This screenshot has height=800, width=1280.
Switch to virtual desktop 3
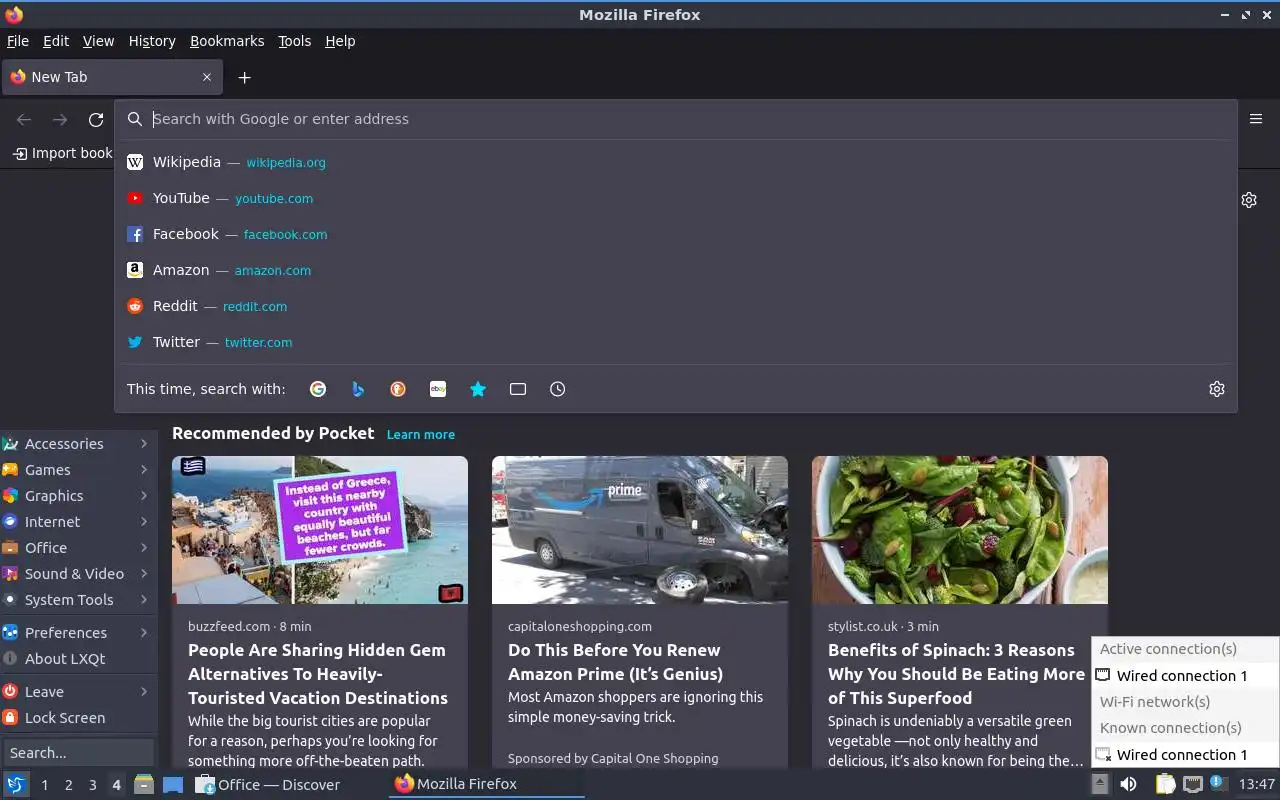(93, 785)
